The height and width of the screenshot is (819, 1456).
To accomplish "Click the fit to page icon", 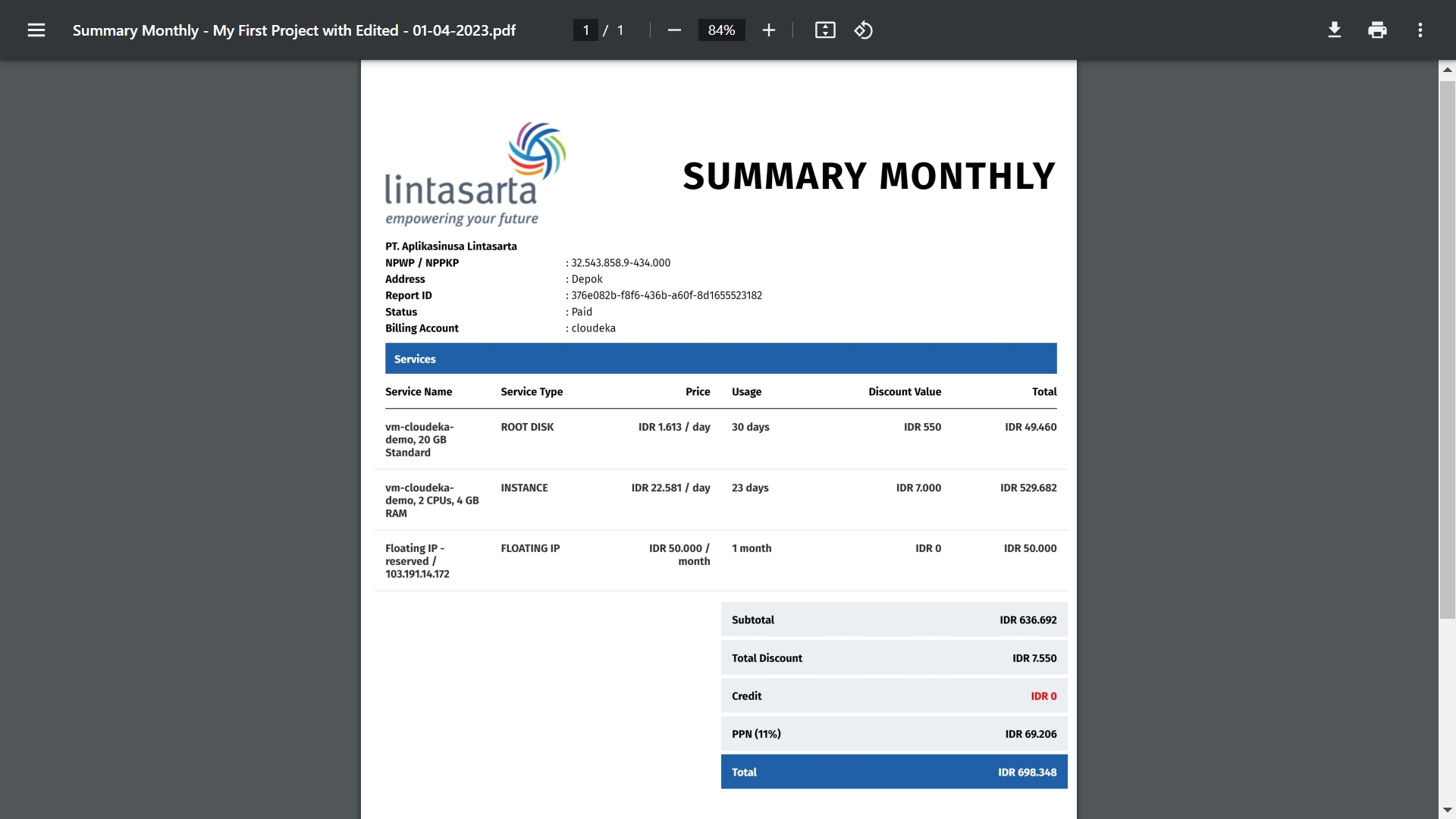I will [825, 30].
